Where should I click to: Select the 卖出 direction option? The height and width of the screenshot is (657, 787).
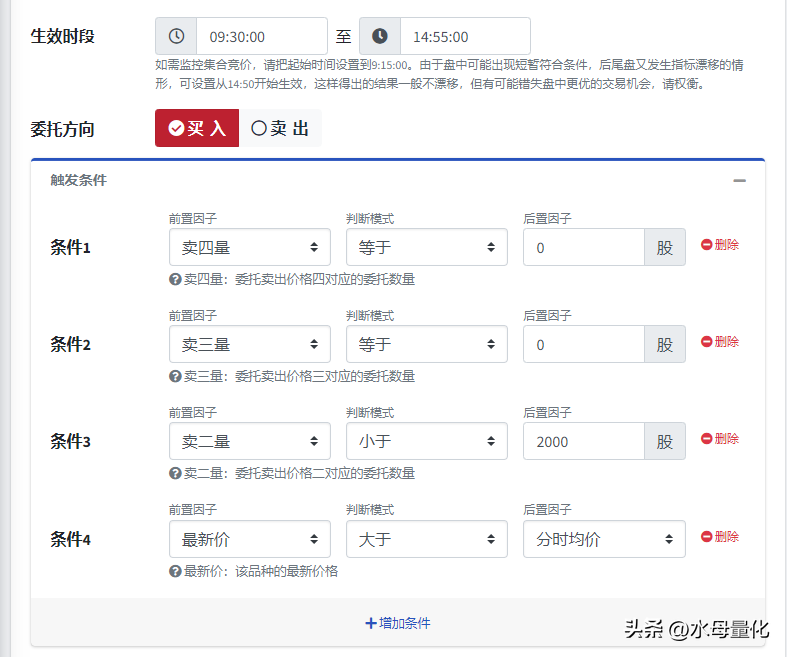280,128
